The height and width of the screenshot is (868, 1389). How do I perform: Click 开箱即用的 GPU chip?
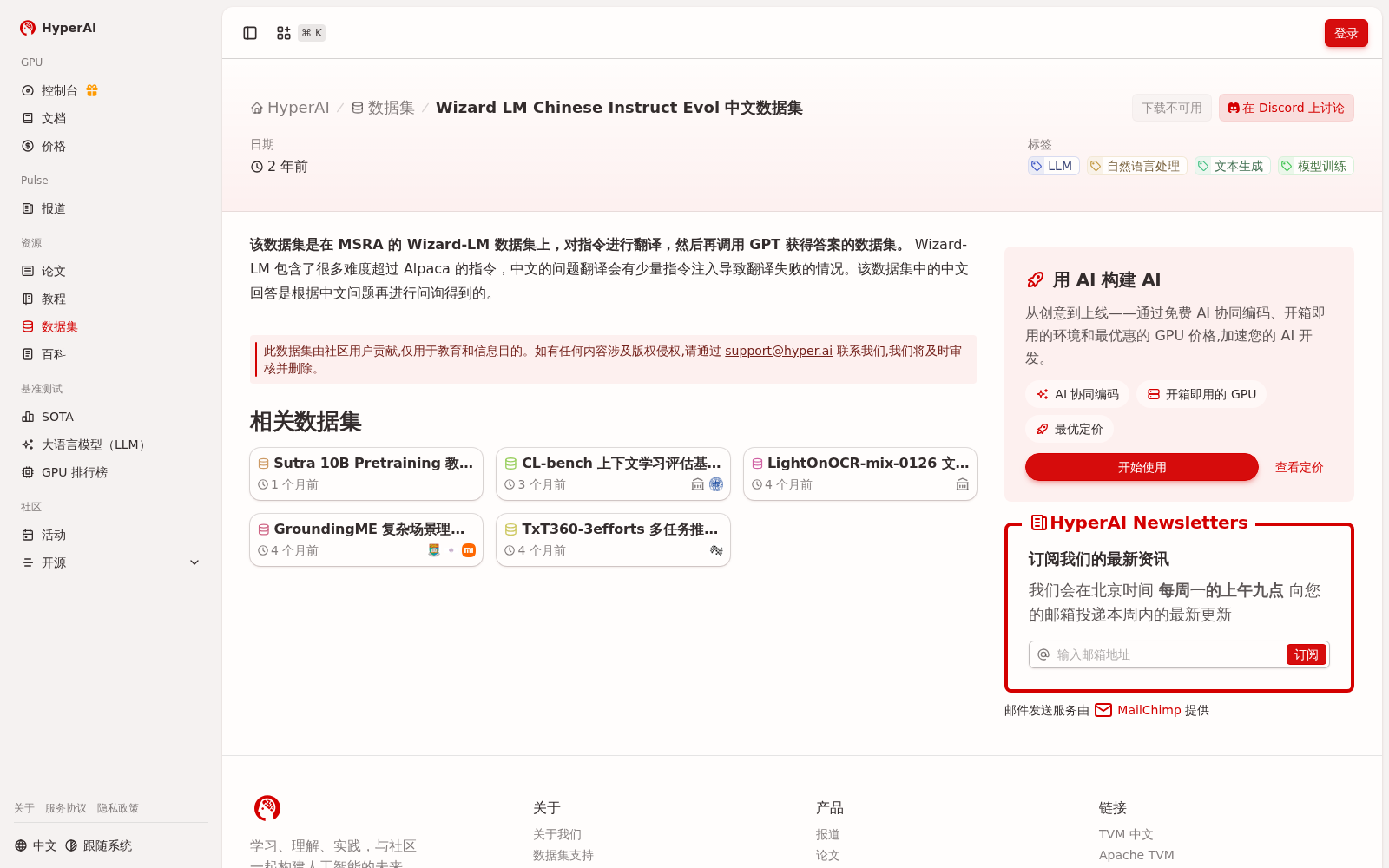click(x=1201, y=394)
